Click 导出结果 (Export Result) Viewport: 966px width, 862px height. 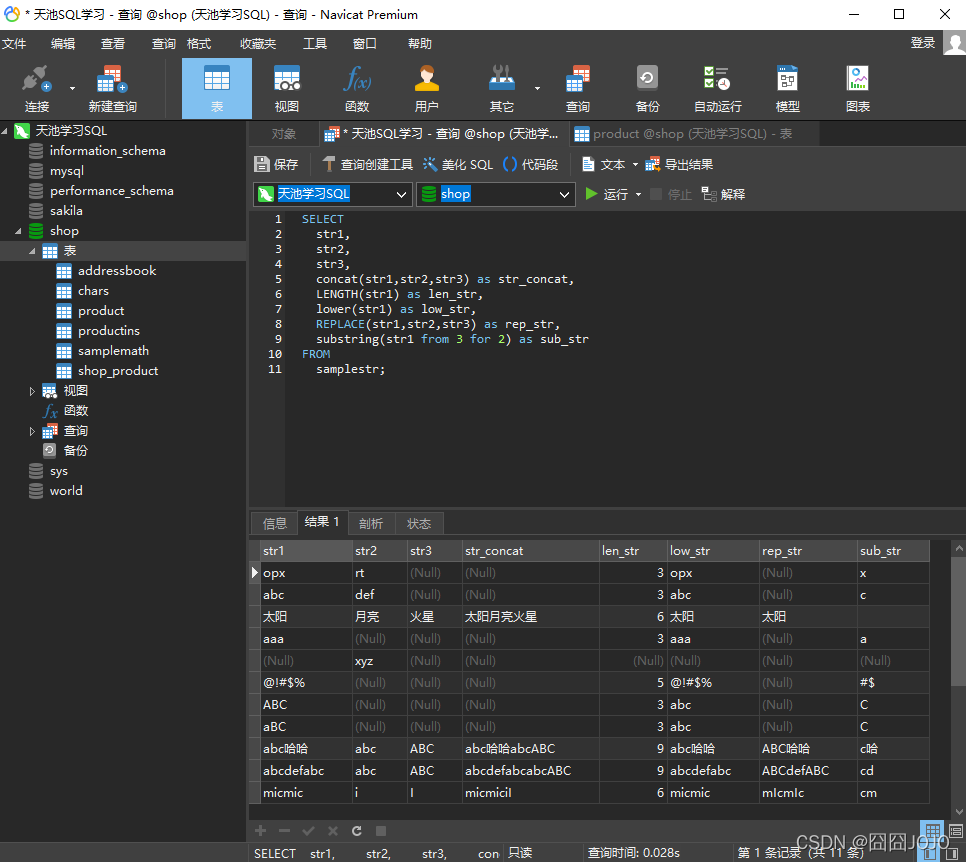click(679, 165)
